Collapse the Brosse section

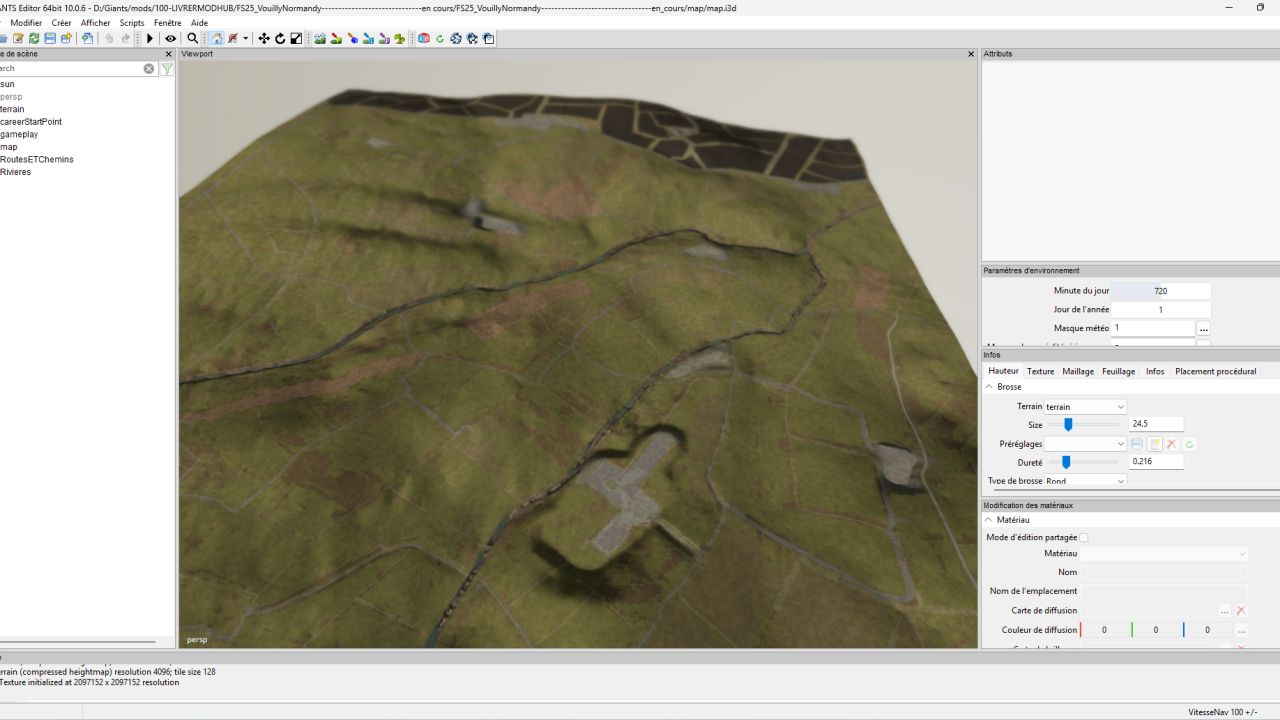990,387
